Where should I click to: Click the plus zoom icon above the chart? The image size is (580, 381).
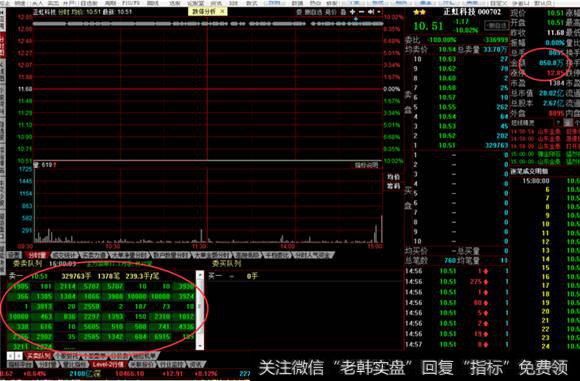353,12
